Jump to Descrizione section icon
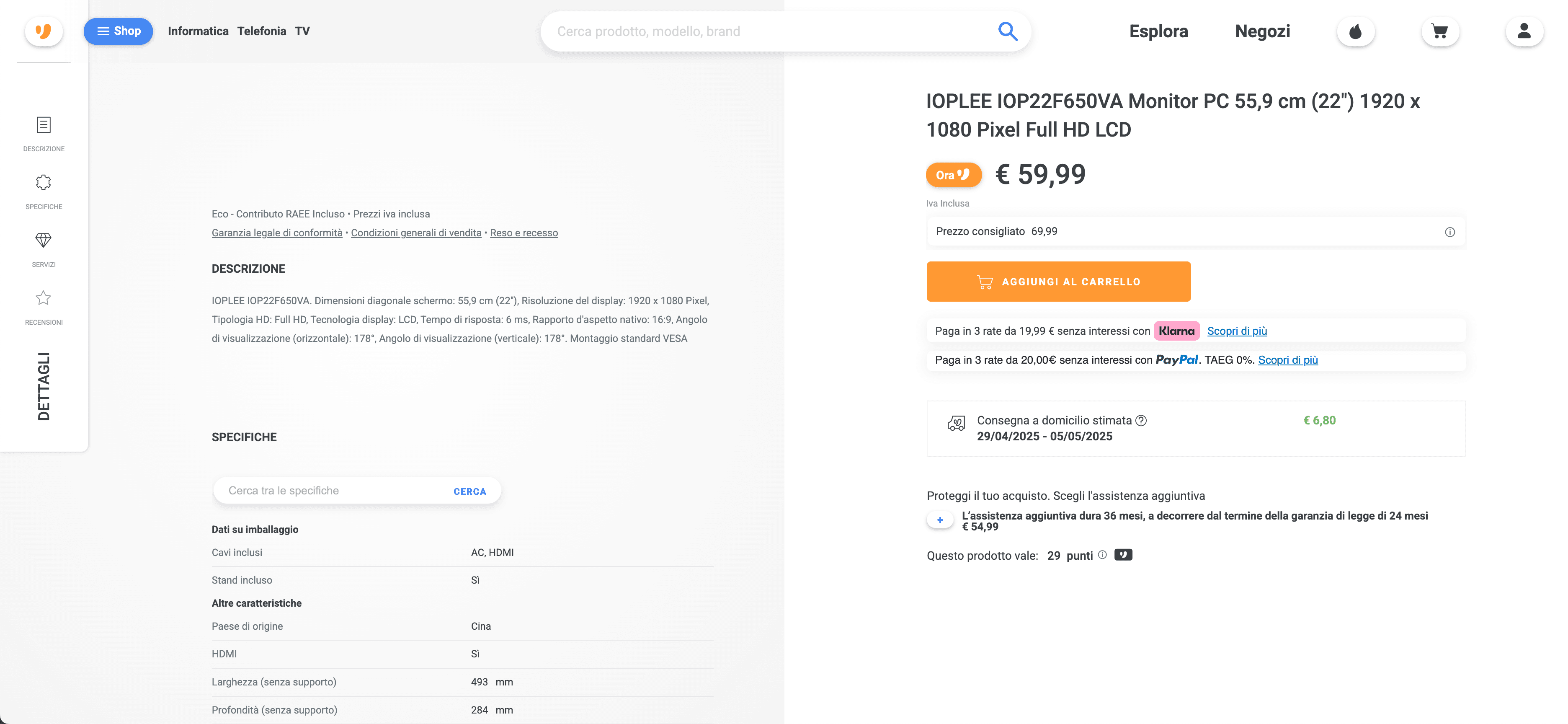 pyautogui.click(x=43, y=125)
